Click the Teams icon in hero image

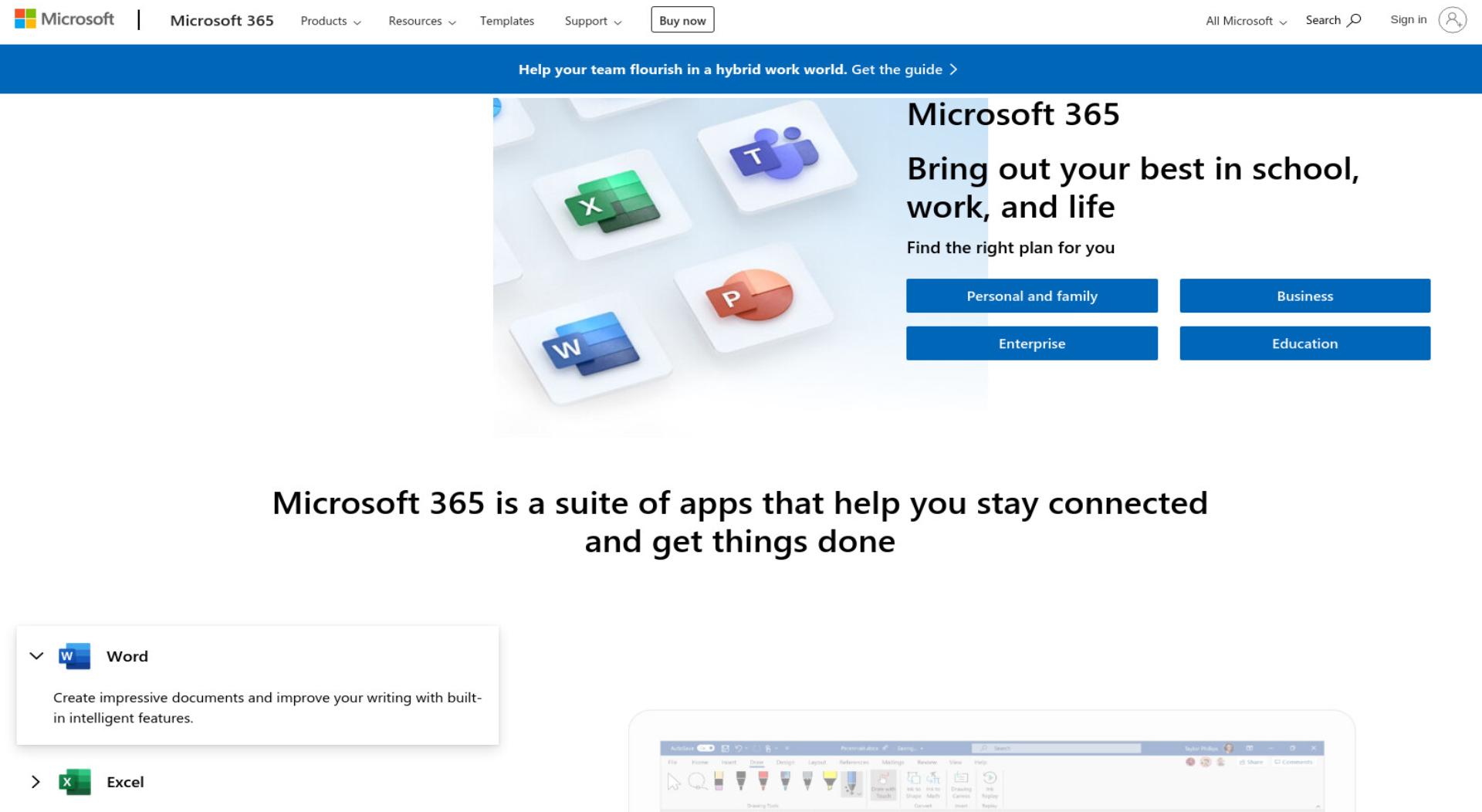coord(774,152)
